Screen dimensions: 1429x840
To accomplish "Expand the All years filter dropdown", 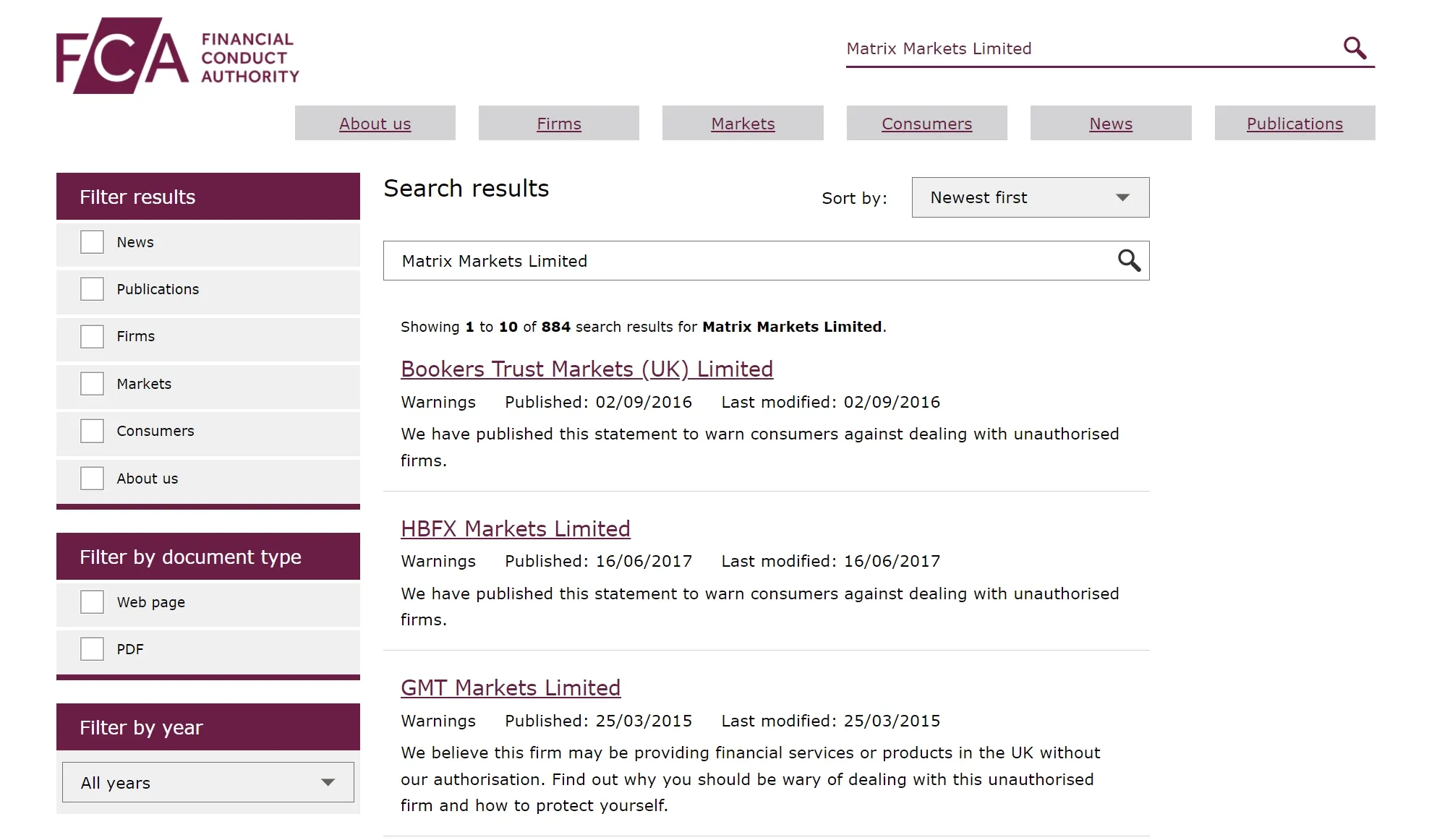I will [x=208, y=782].
